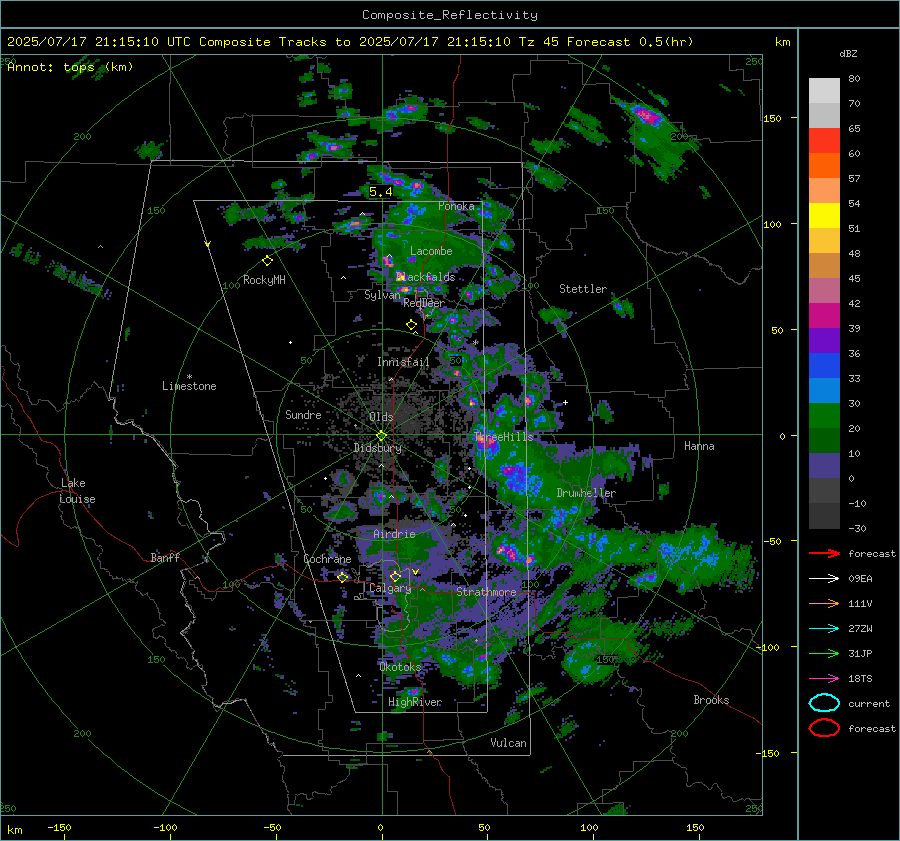Click the yellow diamond marker near Cochrane
This screenshot has height=841, width=900.
tap(343, 578)
